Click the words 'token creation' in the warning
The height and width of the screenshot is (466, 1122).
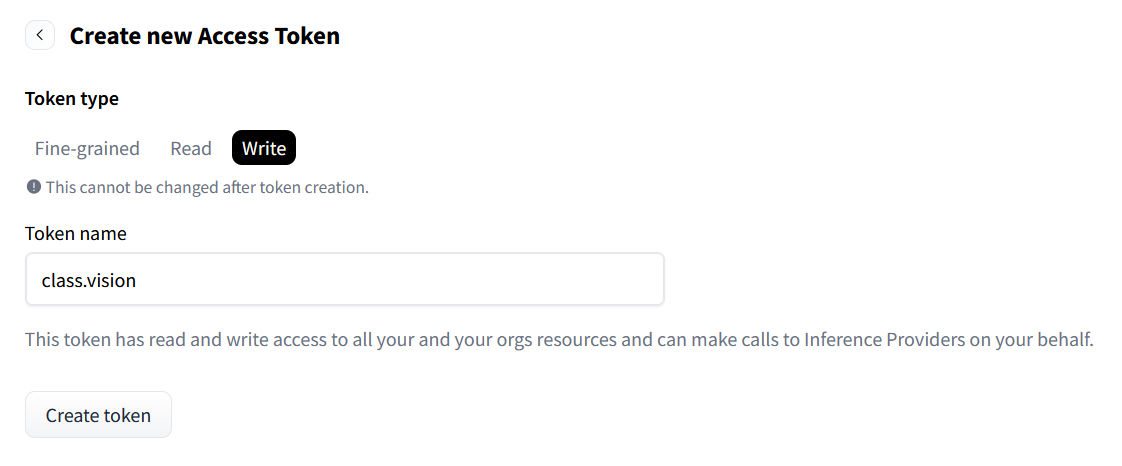point(318,188)
